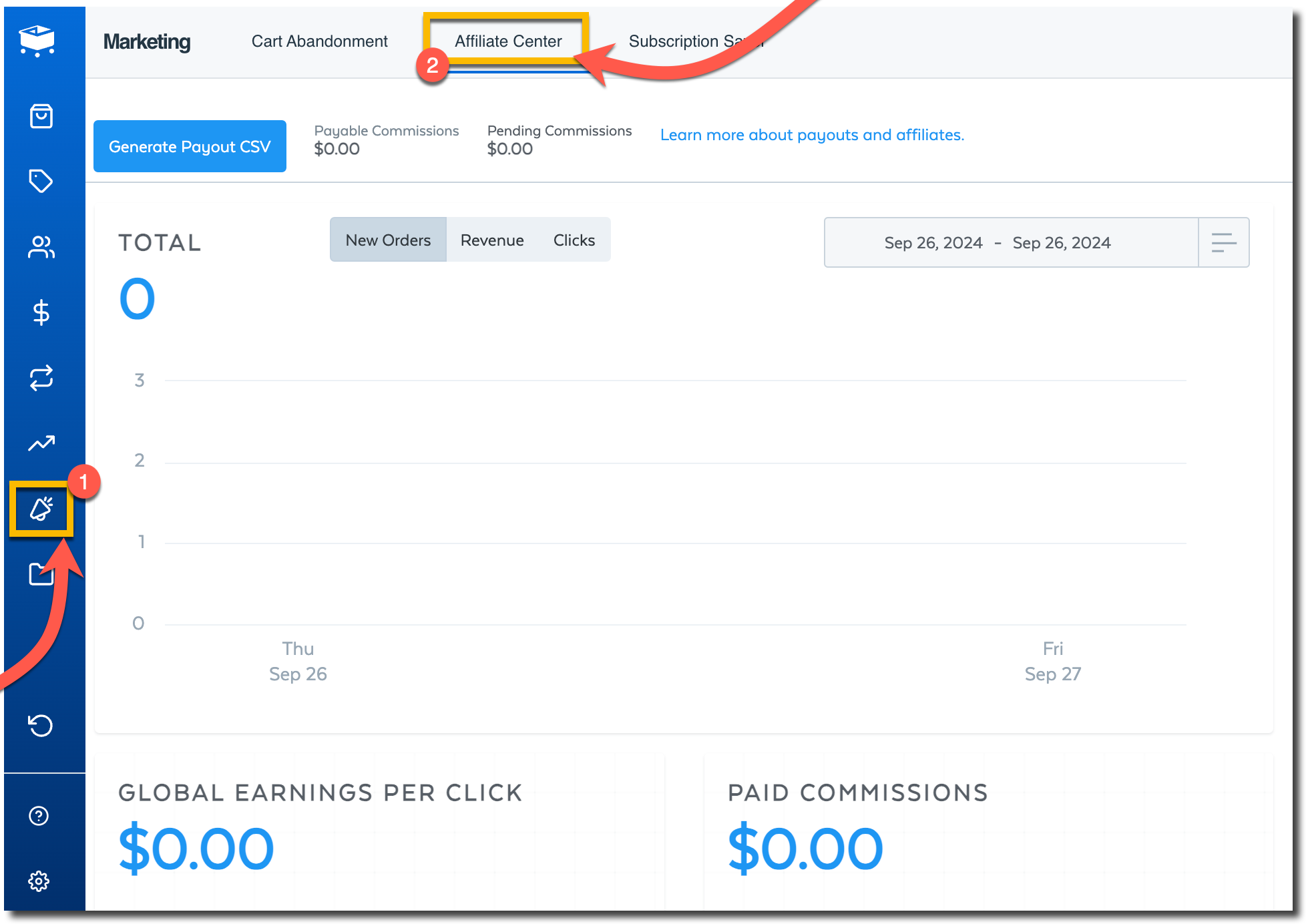This screenshot has width=1306, height=924.
Task: Select the New Orders chart toggle
Action: click(388, 240)
